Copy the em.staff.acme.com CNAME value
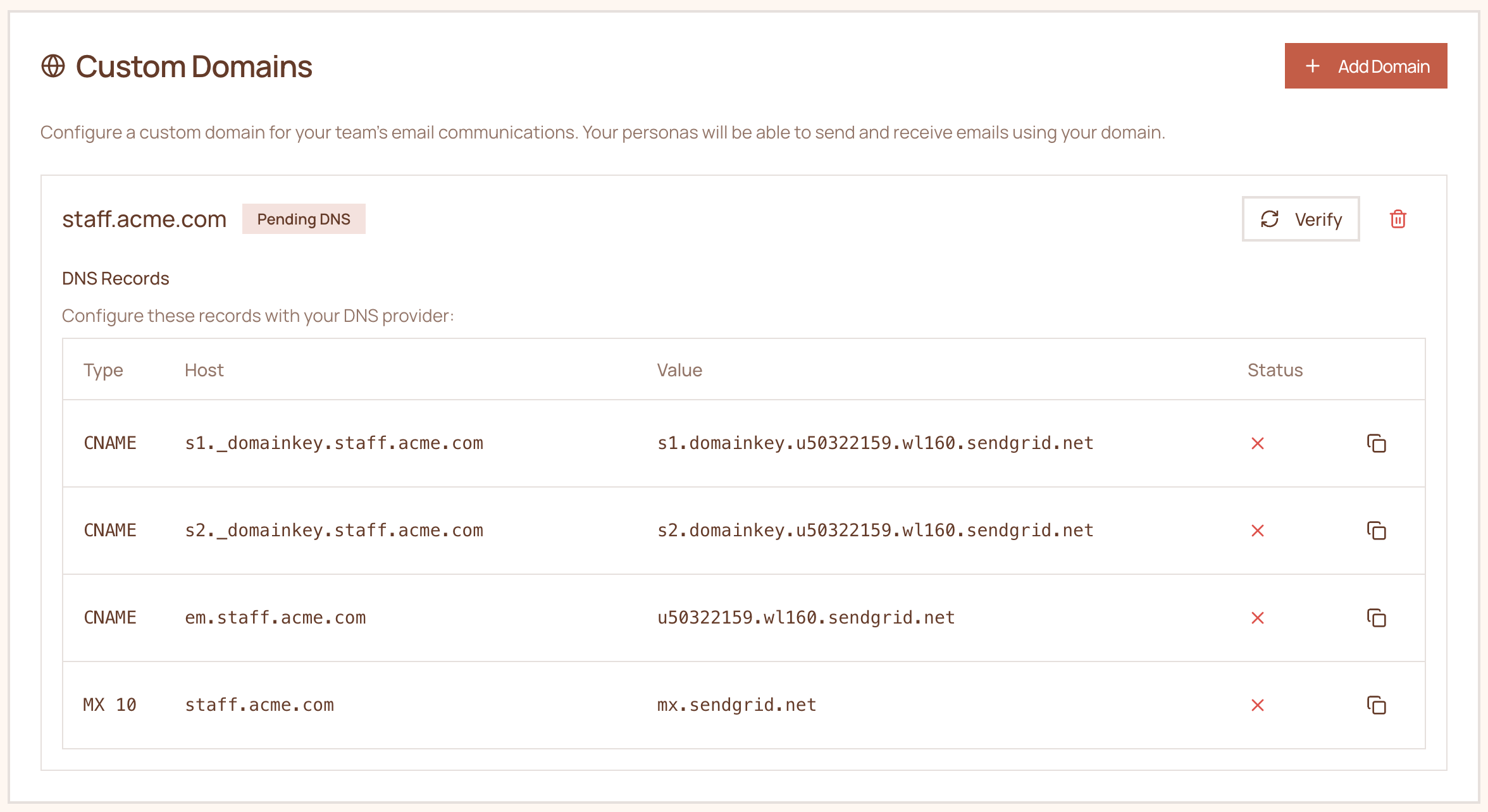The height and width of the screenshot is (812, 1488). pyautogui.click(x=1377, y=618)
